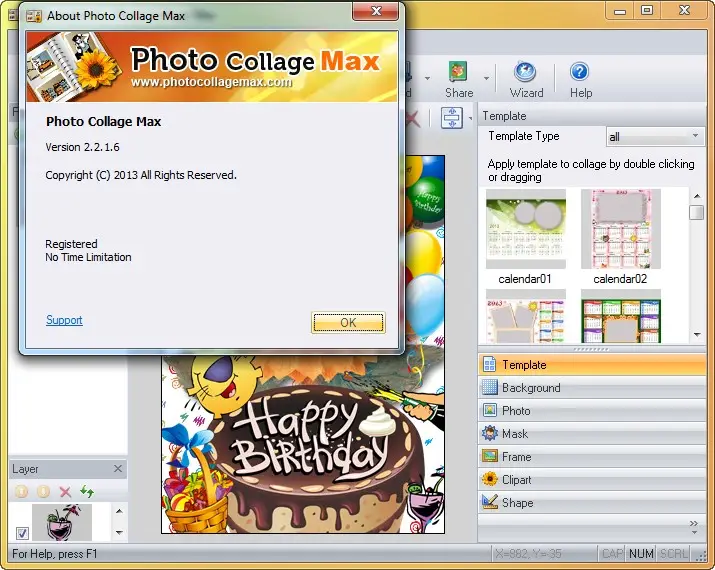Screen dimensions: 715x570
Task: Click the 'Version 2.2.1.6' text
Action: (83, 147)
